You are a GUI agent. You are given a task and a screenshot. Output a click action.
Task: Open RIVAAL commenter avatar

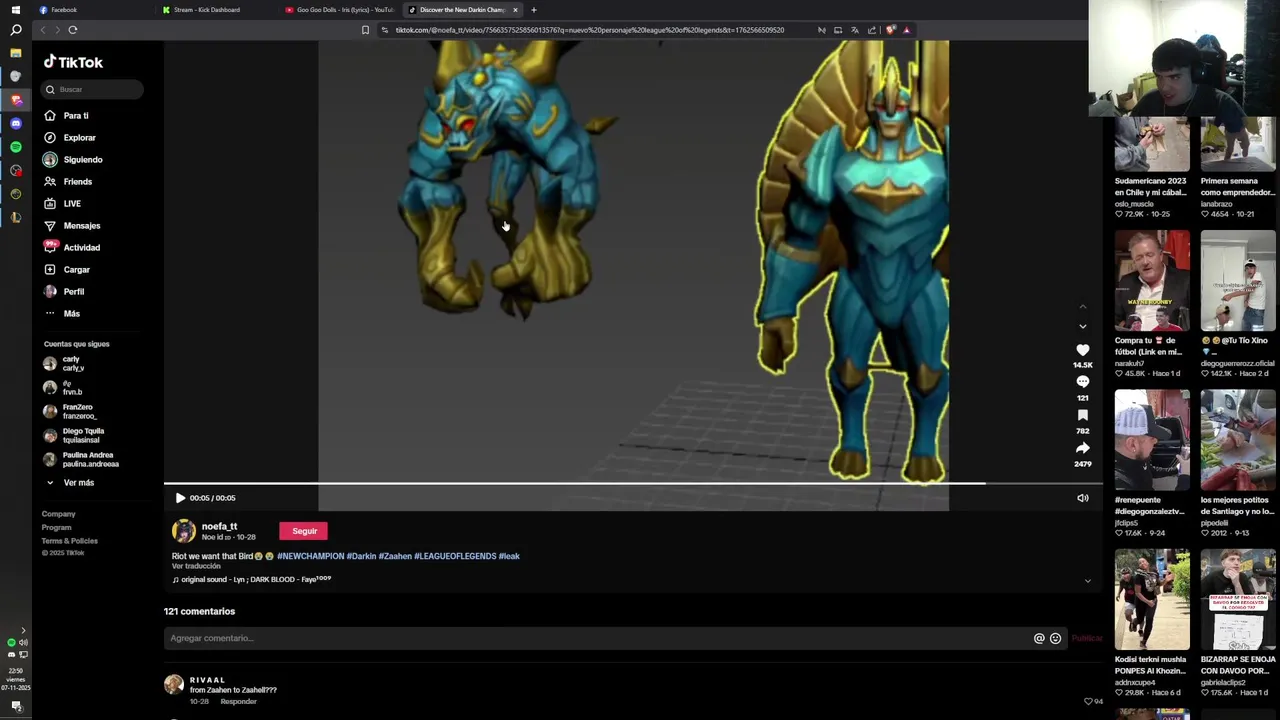[x=174, y=684]
